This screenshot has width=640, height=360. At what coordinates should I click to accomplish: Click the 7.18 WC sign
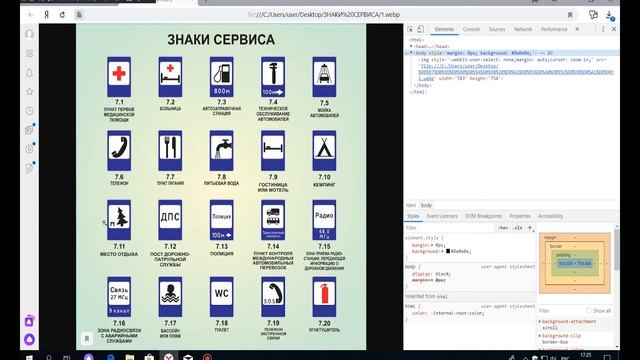222,297
